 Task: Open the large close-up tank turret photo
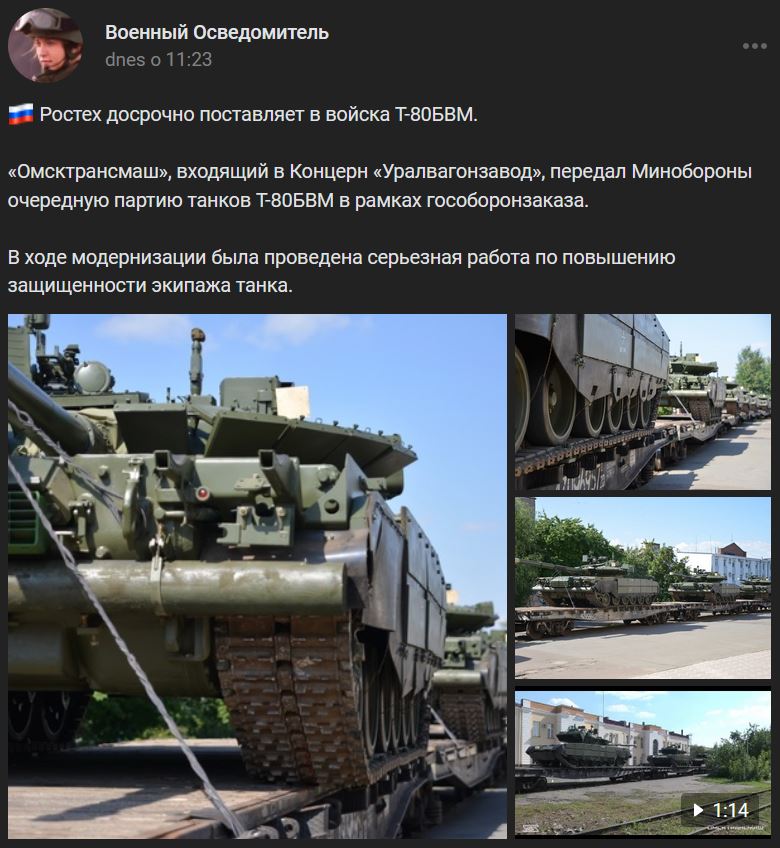[x=257, y=576]
